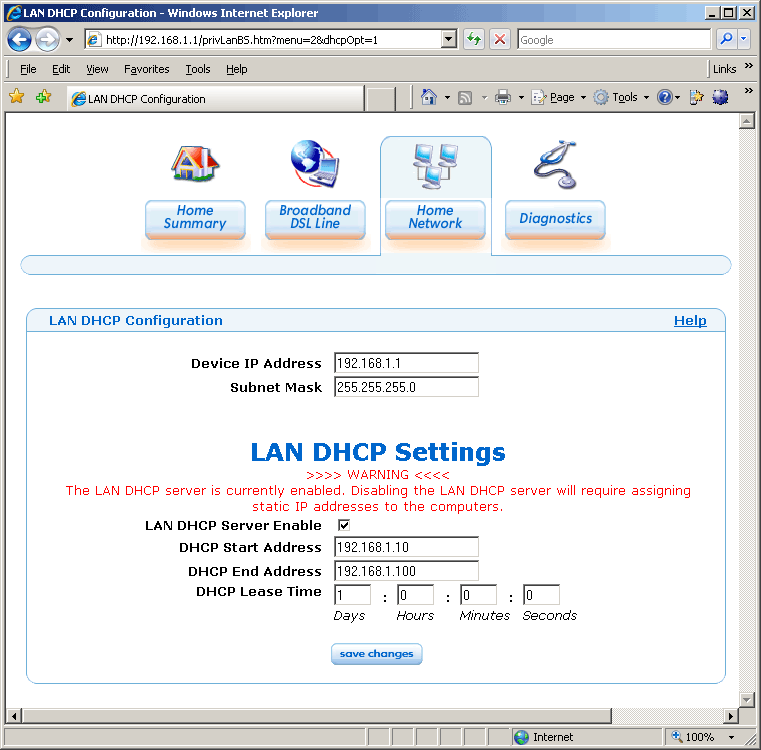Click the Refresh page icon

[474, 40]
